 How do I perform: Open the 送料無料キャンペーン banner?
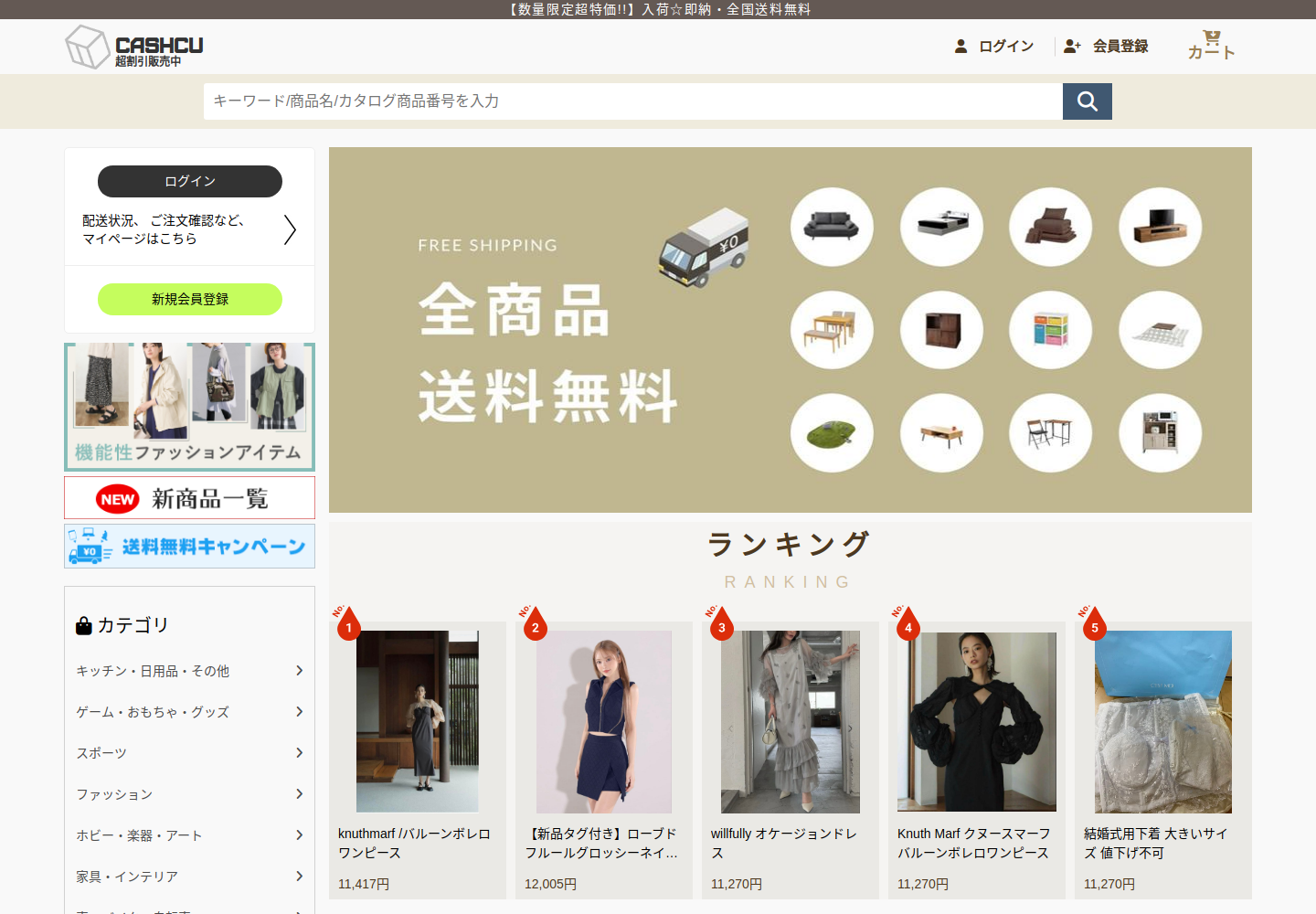tap(189, 546)
